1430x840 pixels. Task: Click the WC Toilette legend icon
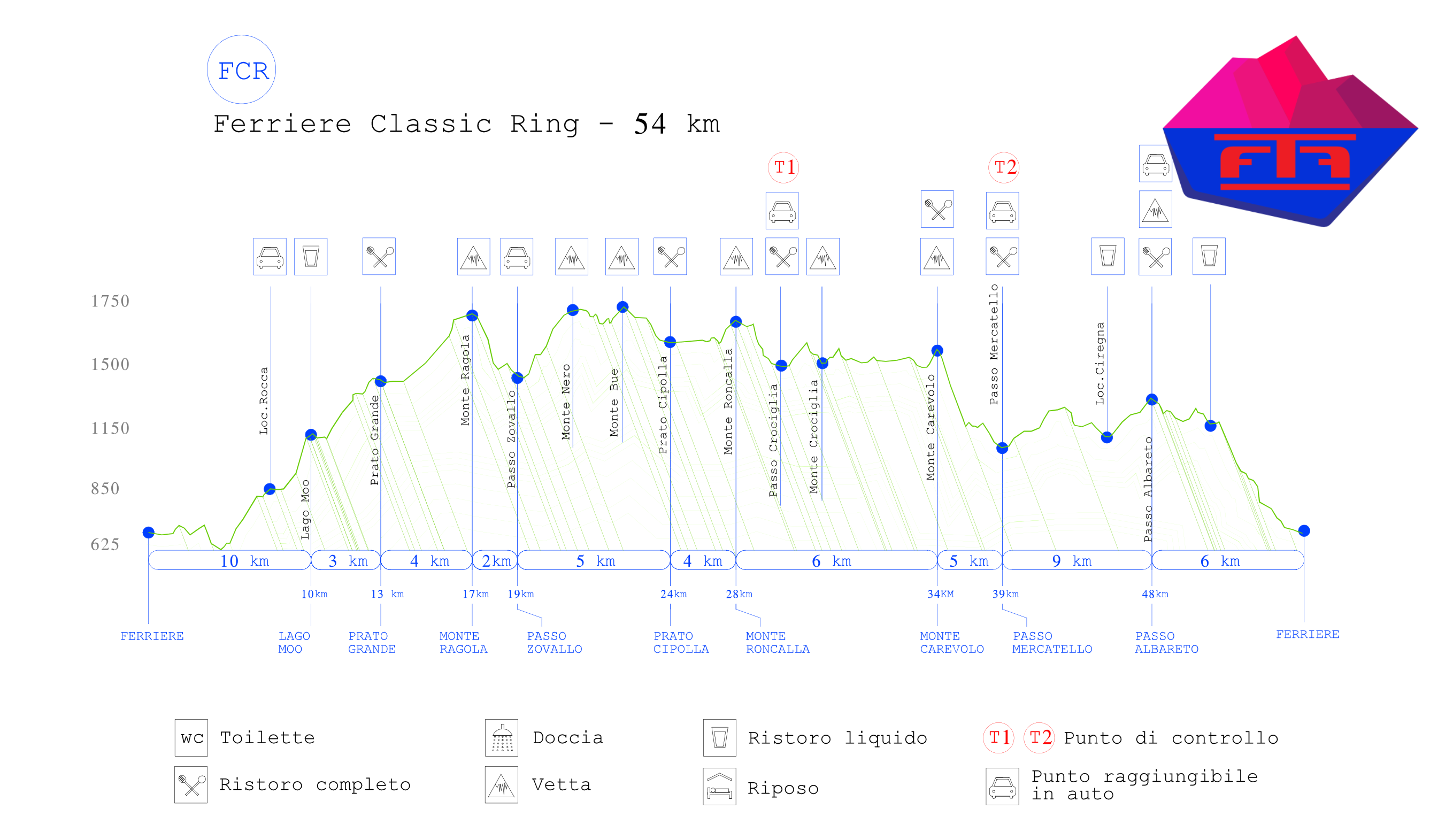[x=191, y=738]
